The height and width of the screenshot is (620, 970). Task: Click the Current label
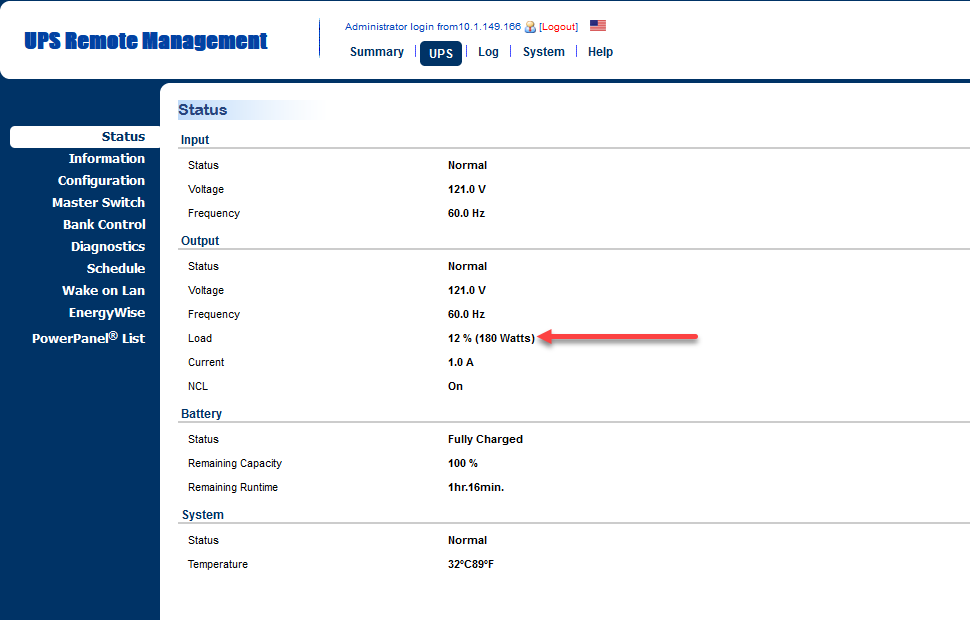tap(206, 363)
